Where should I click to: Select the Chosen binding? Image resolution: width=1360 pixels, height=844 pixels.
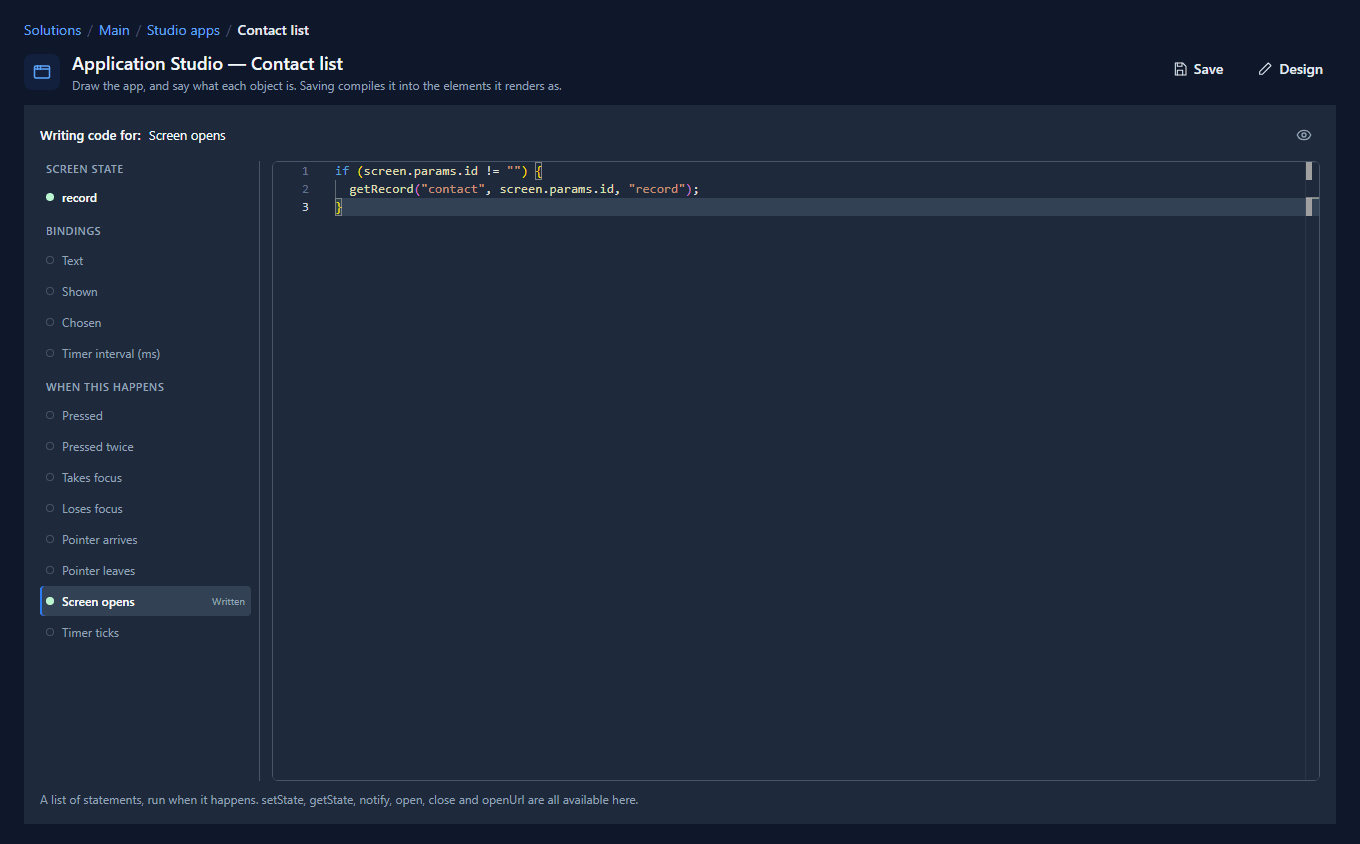pos(145,323)
